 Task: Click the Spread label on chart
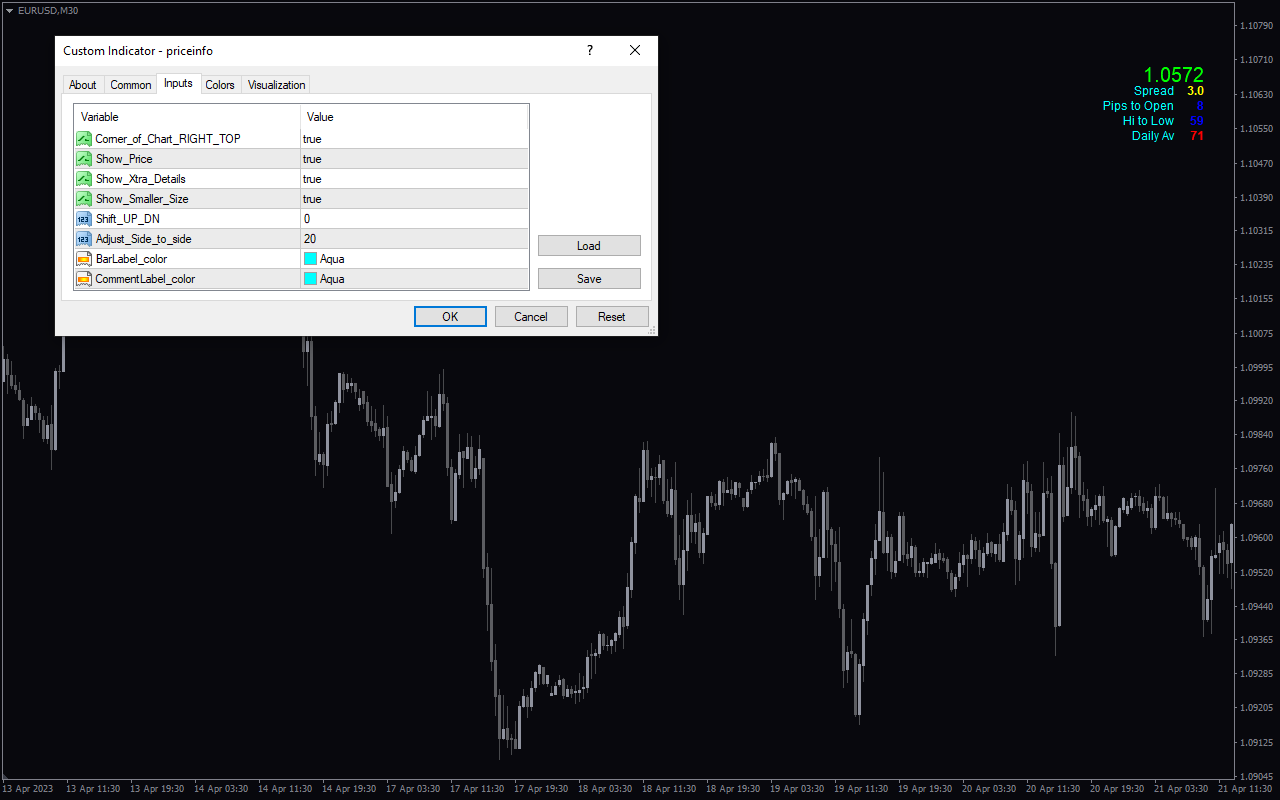click(1154, 91)
